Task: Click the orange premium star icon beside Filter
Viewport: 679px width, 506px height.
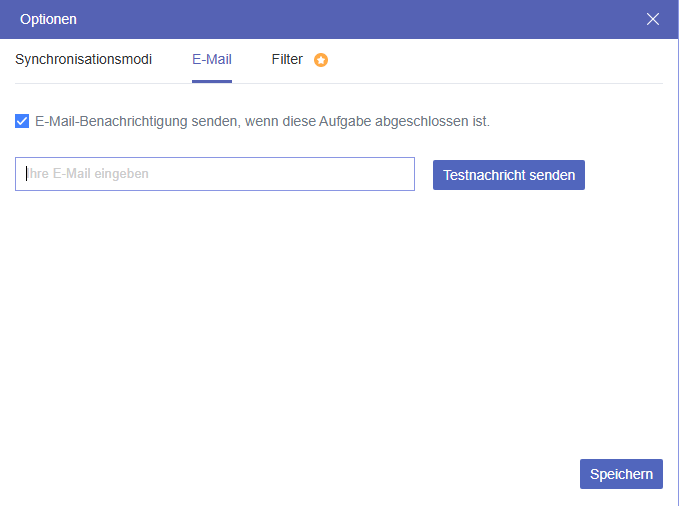Action: click(321, 60)
